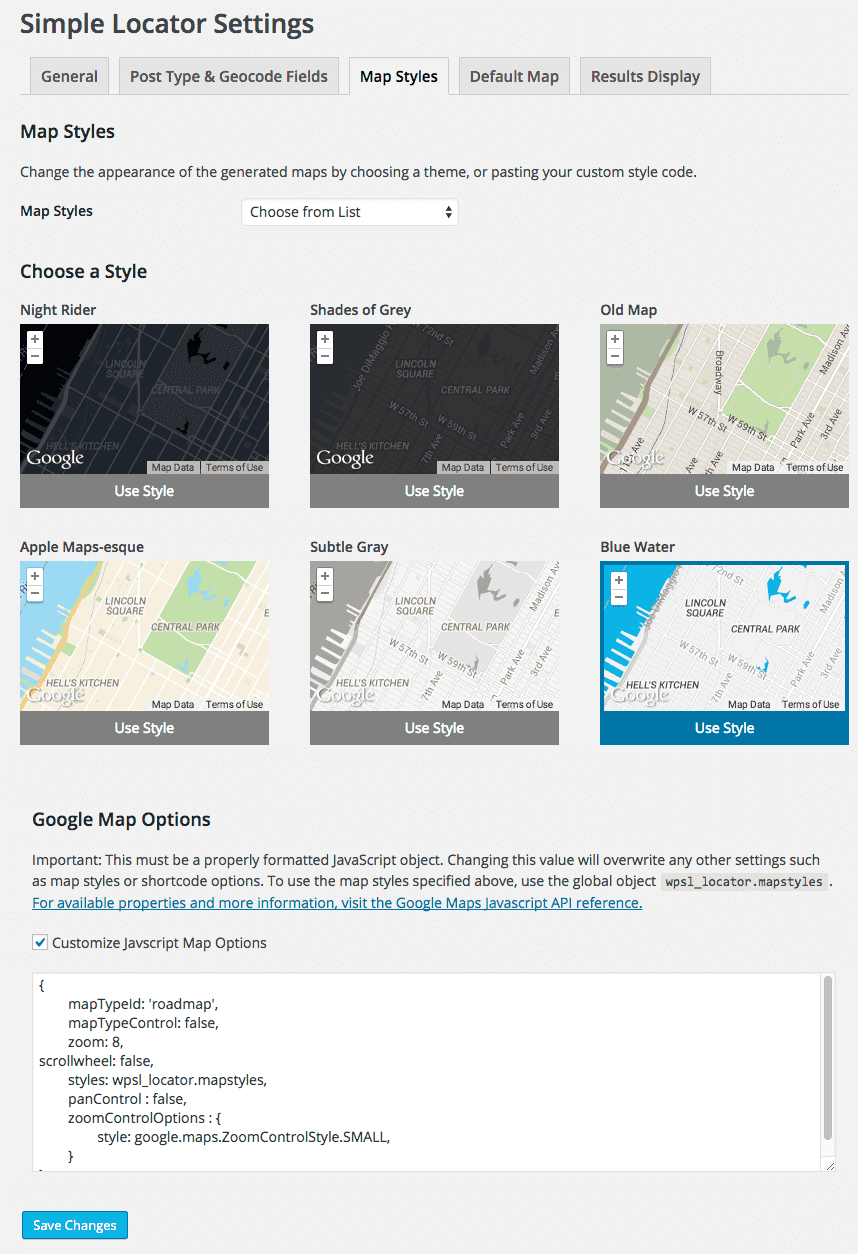The height and width of the screenshot is (1254, 858).
Task: Click Terms of Use on Old Map
Action: click(x=814, y=468)
